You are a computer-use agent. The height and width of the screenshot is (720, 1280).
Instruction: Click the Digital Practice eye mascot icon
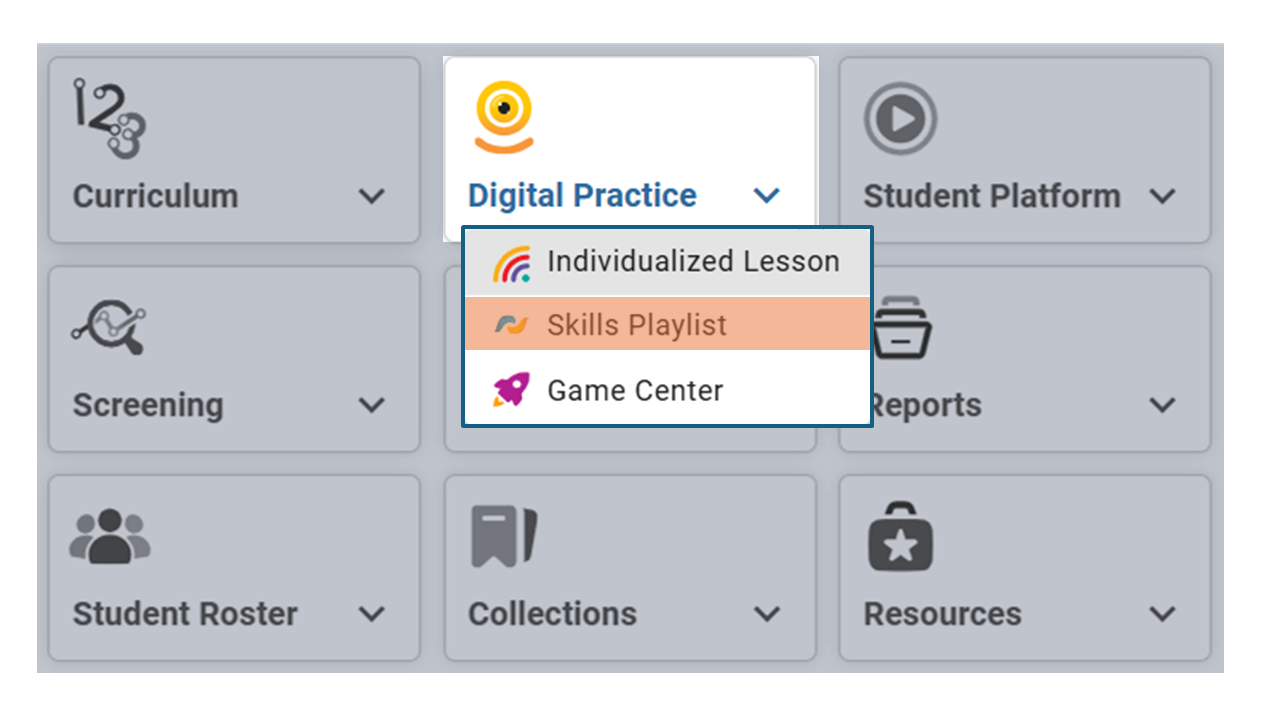tap(503, 118)
